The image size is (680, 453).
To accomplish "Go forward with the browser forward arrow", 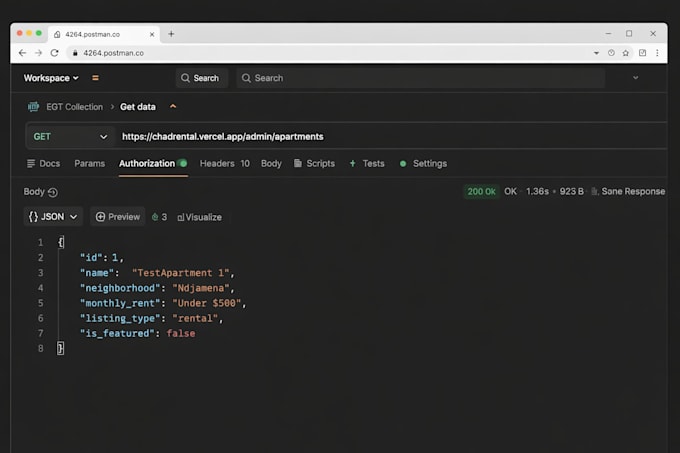I will coord(39,53).
